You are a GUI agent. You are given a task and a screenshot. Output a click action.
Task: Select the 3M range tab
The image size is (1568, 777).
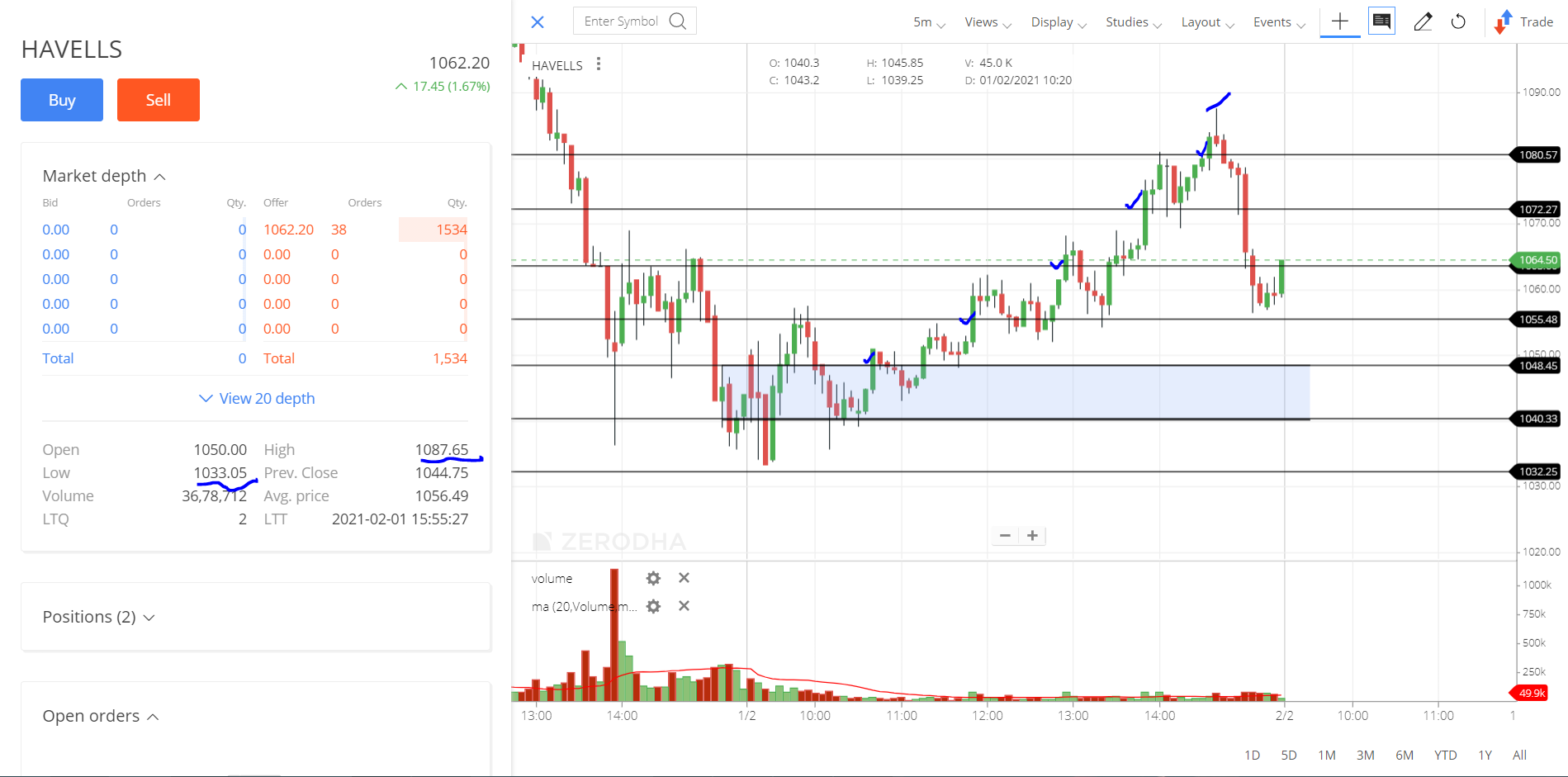[x=1366, y=755]
